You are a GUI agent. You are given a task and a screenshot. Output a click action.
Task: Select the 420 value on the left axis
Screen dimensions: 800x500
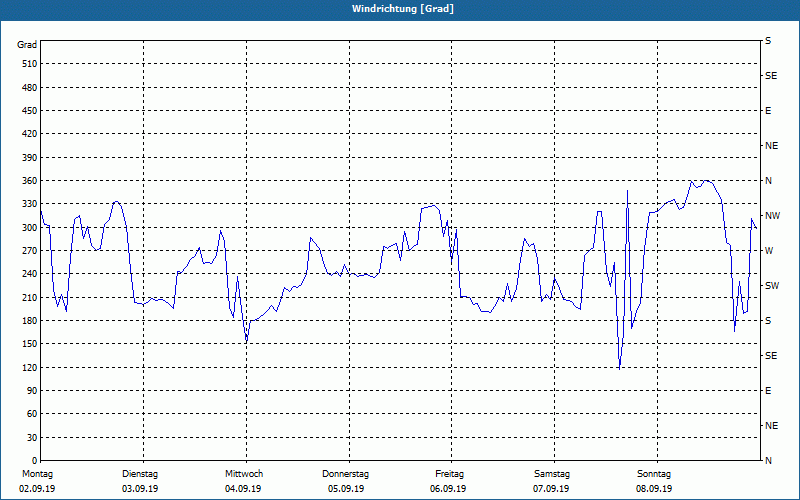coord(30,134)
